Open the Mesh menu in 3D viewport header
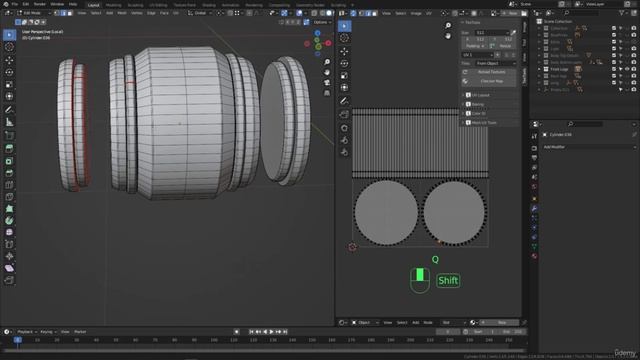This screenshot has width=640, height=360. (x=122, y=13)
